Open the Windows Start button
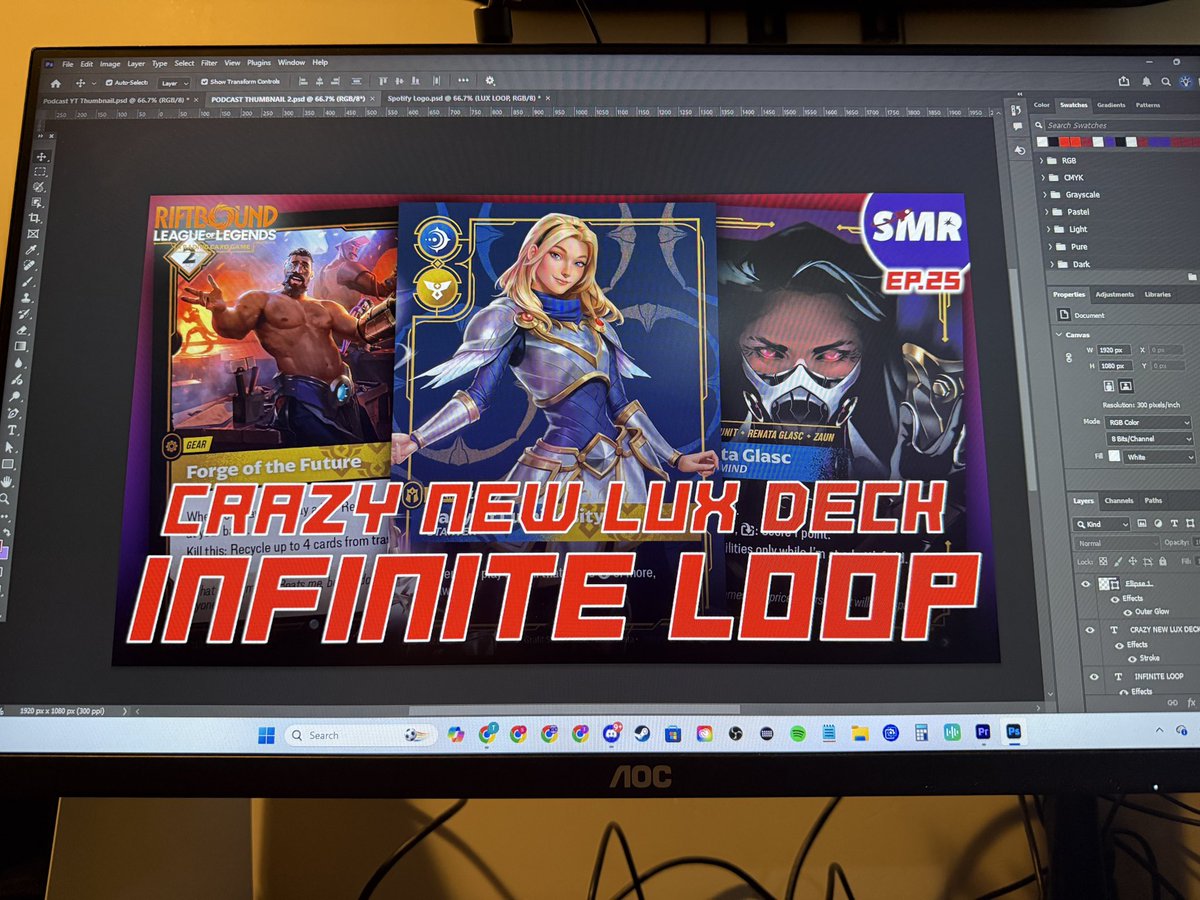 tap(266, 735)
